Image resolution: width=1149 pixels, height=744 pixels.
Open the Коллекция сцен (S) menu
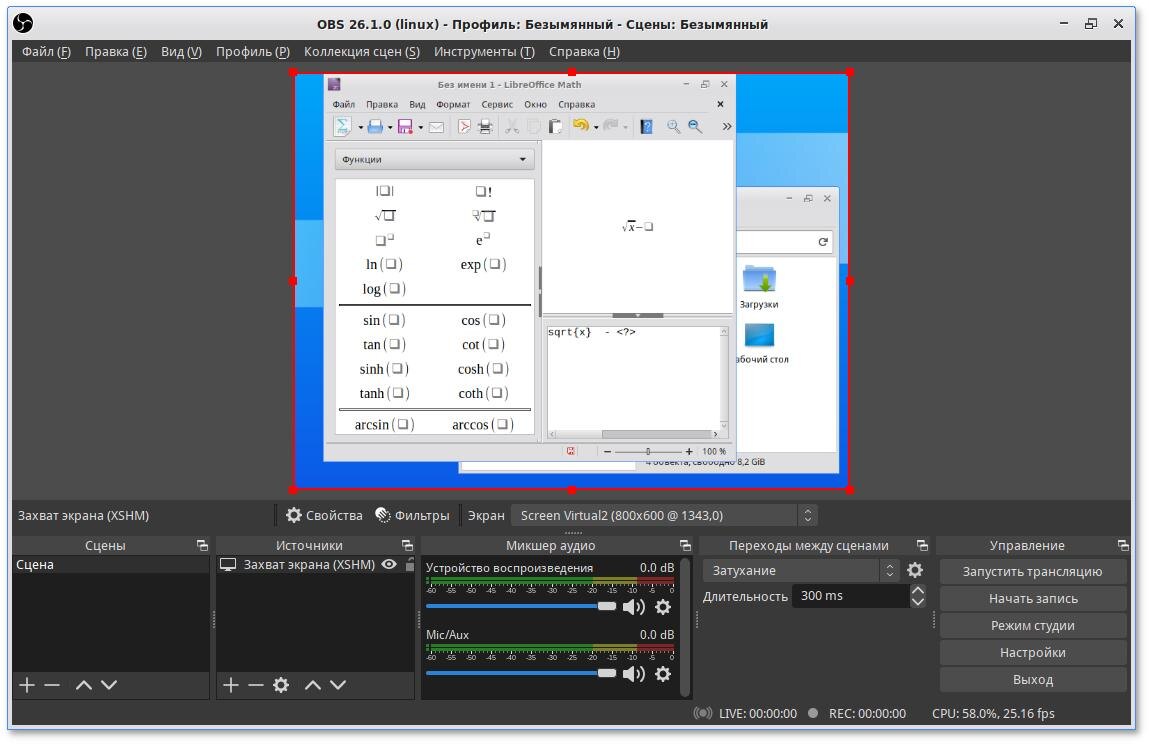362,51
